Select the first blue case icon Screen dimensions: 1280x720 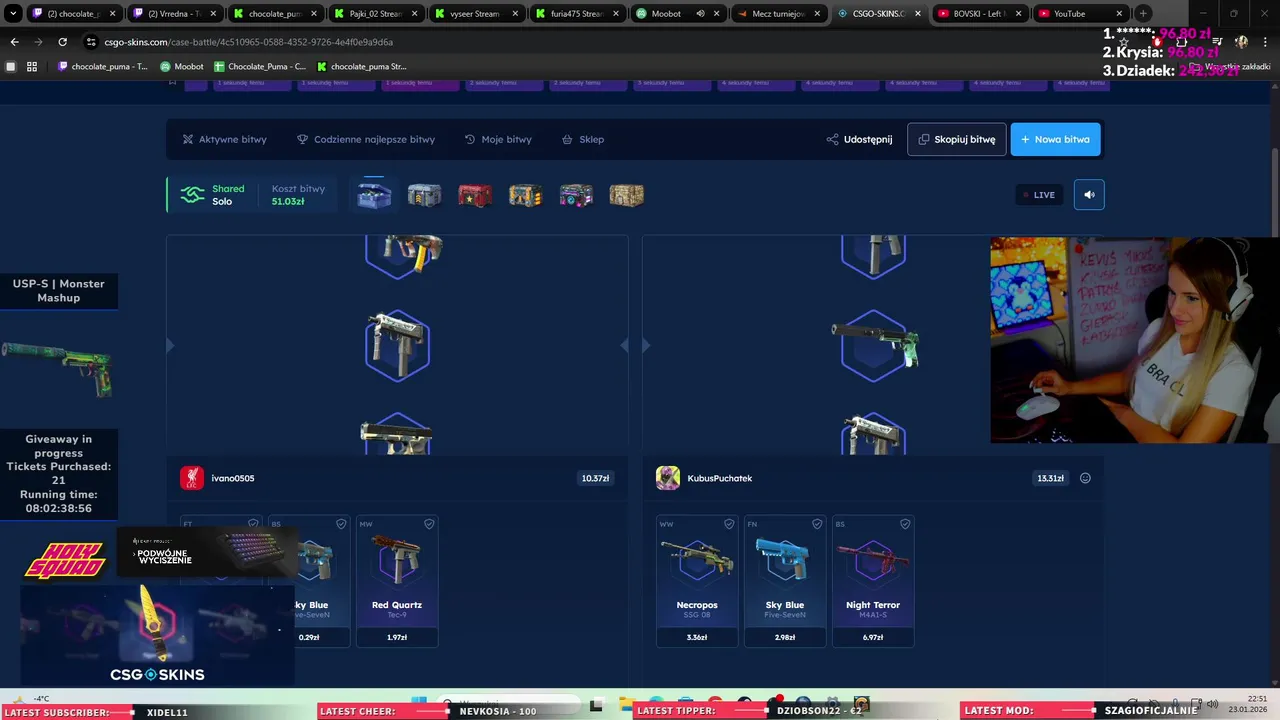click(374, 195)
